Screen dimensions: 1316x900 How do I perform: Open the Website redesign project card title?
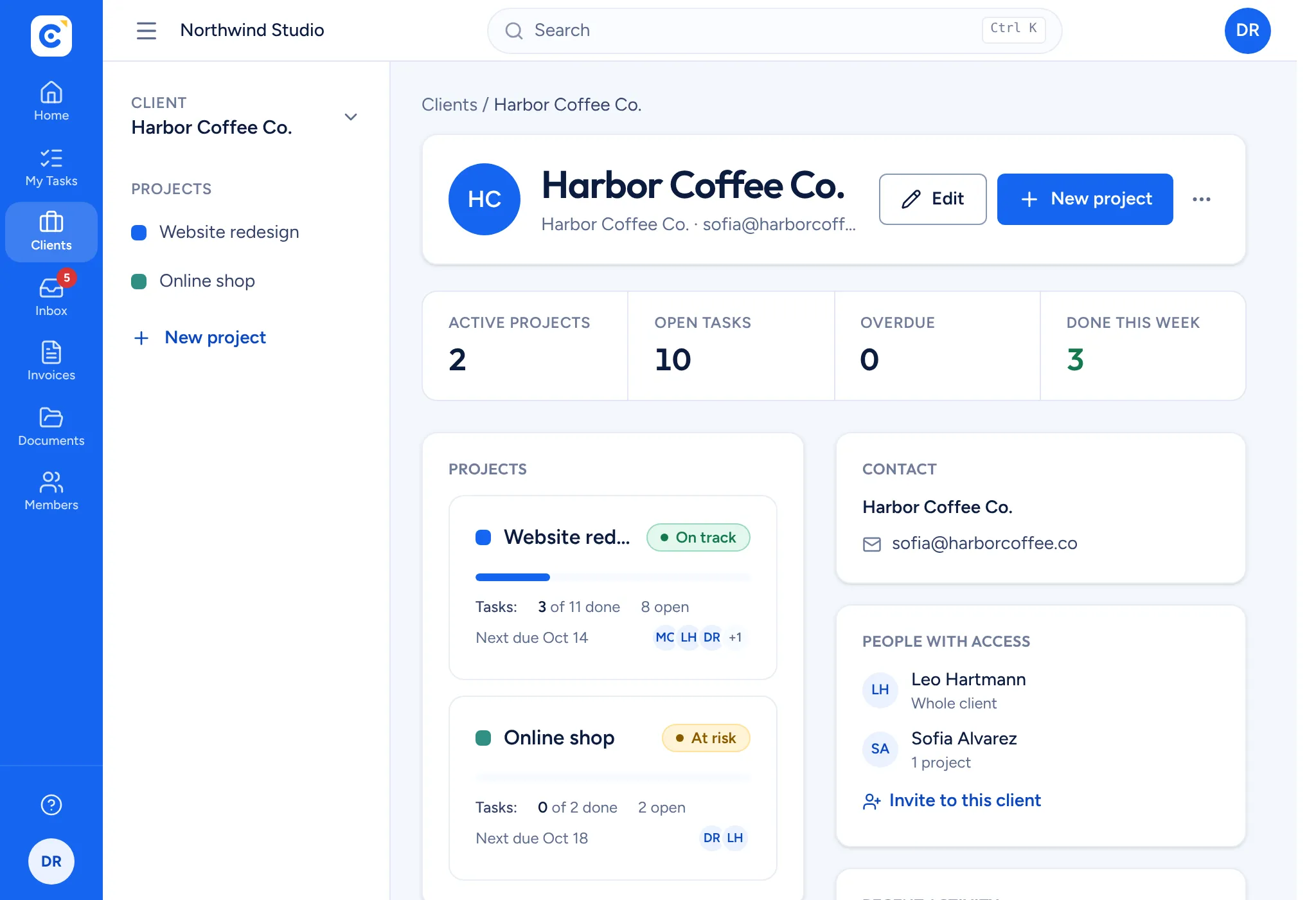567,537
